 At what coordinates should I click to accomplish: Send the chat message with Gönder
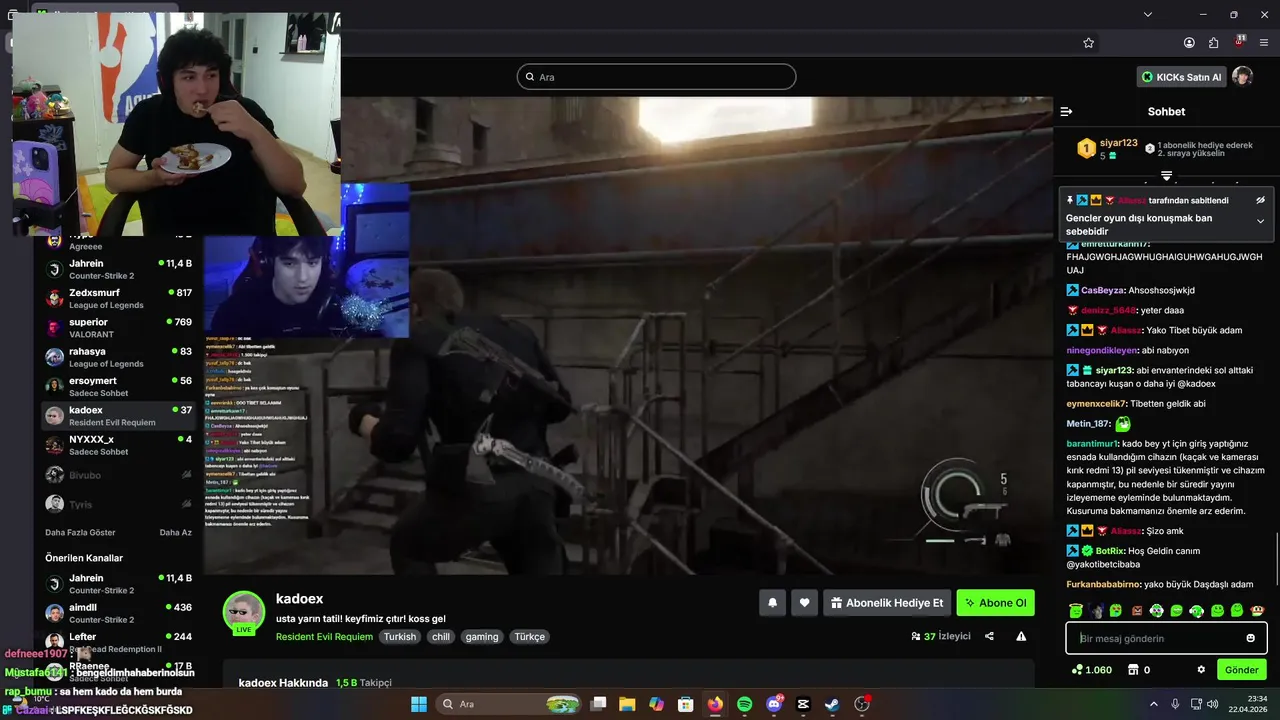(1241, 670)
